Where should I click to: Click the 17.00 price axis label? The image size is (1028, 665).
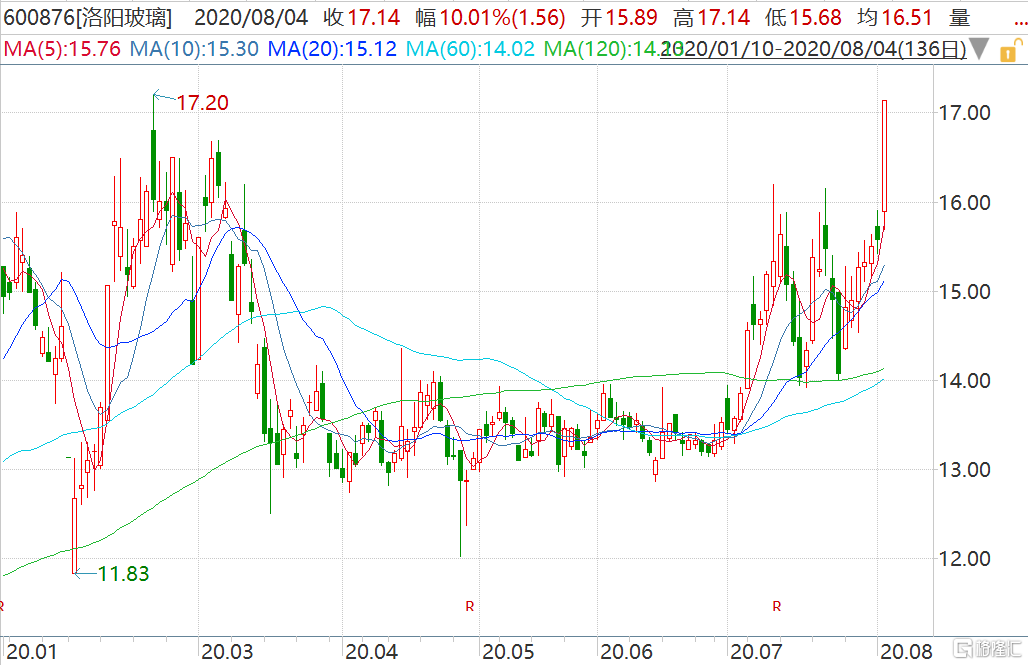click(967, 113)
